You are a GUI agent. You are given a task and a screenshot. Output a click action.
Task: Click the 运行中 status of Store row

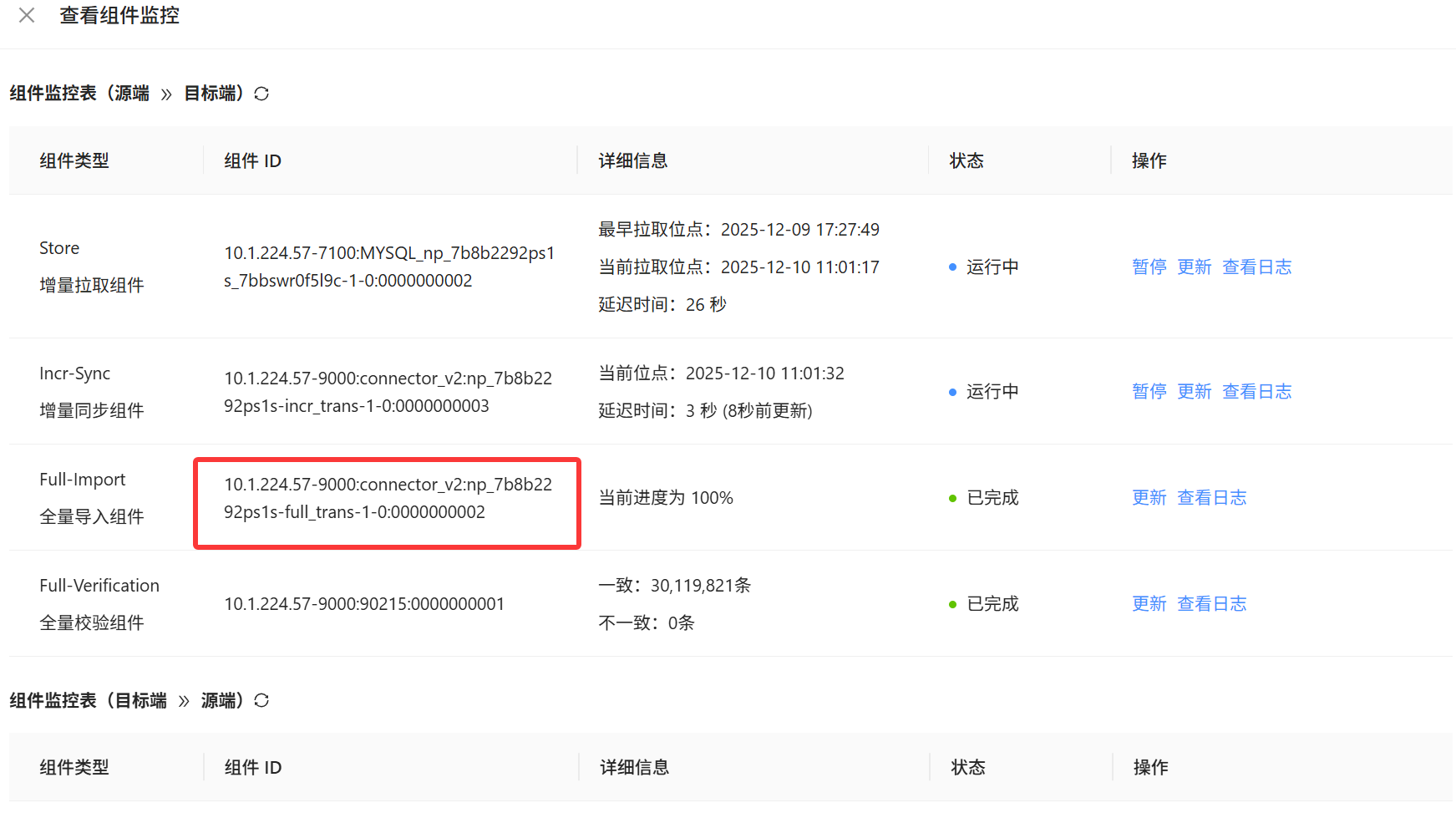pyautogui.click(x=992, y=267)
